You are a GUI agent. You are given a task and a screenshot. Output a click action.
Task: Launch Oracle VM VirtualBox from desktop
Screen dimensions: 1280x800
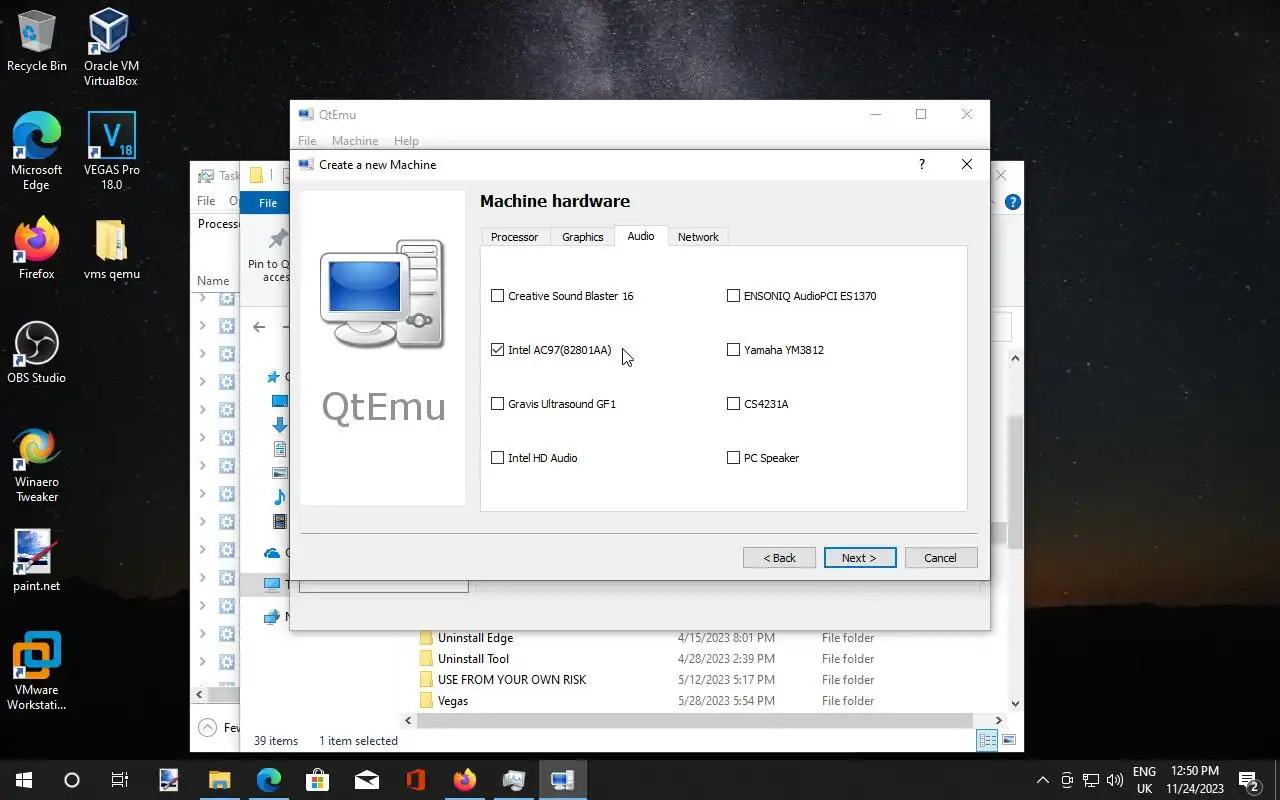click(x=111, y=47)
